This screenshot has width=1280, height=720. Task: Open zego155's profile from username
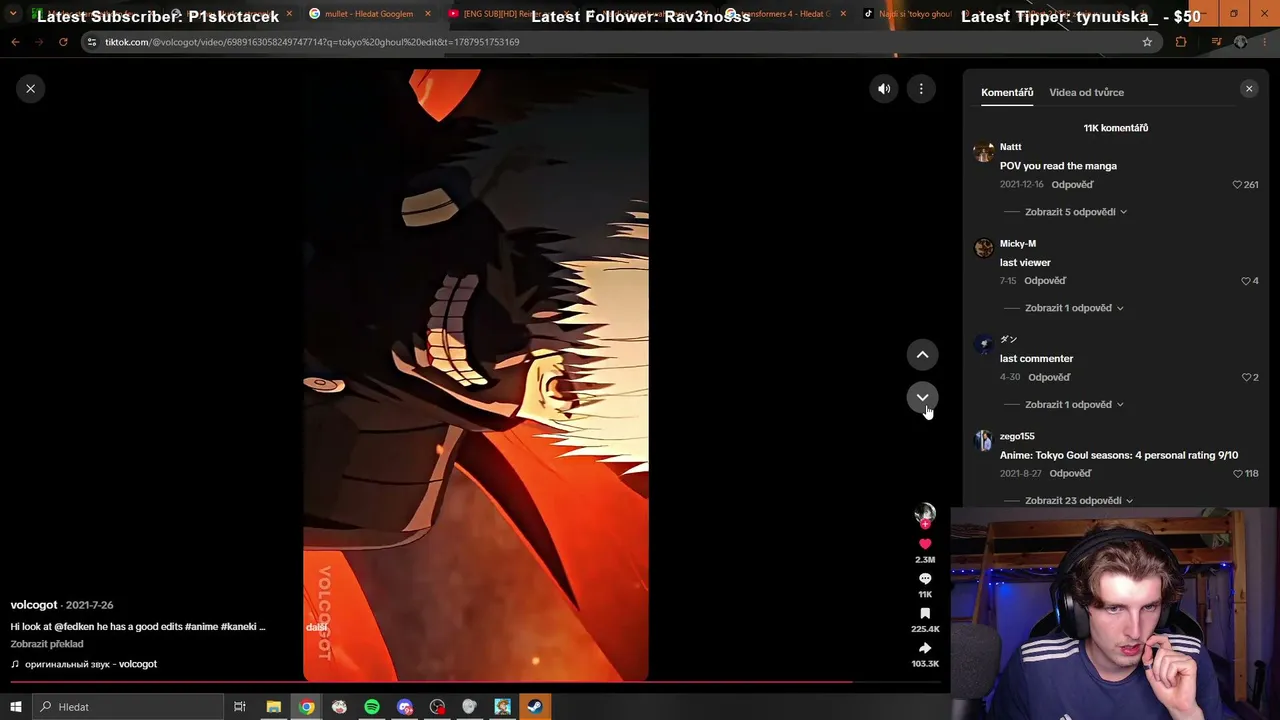[x=1017, y=436]
